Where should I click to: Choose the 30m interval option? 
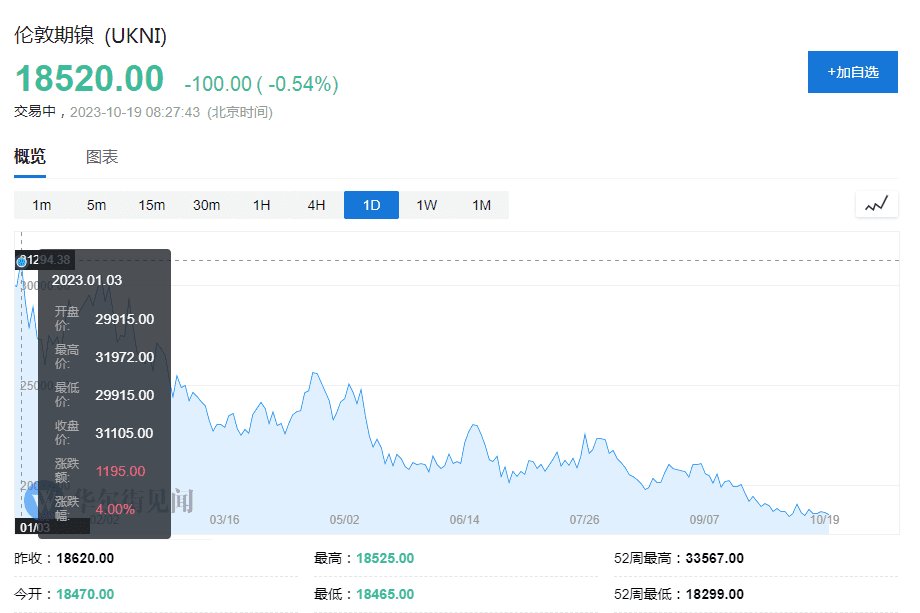(x=207, y=205)
